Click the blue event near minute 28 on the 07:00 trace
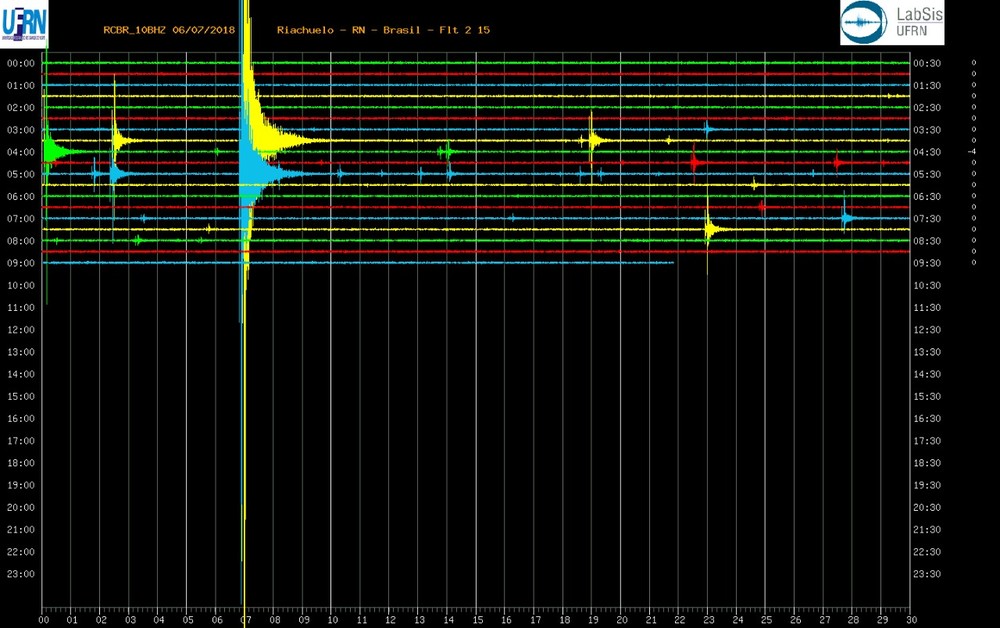The image size is (1000, 628). pos(846,217)
